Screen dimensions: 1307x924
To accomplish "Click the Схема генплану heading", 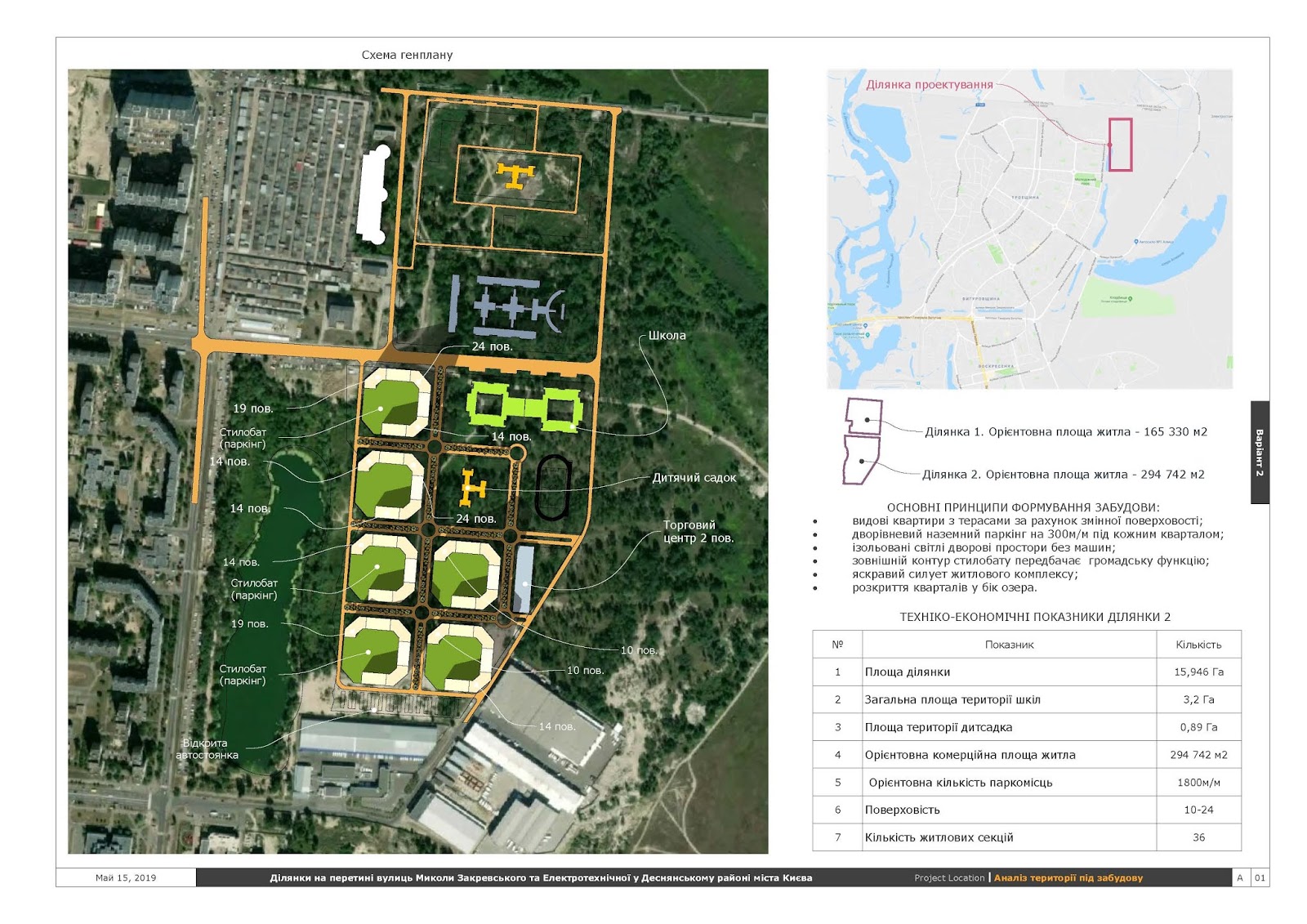I will coord(407,55).
